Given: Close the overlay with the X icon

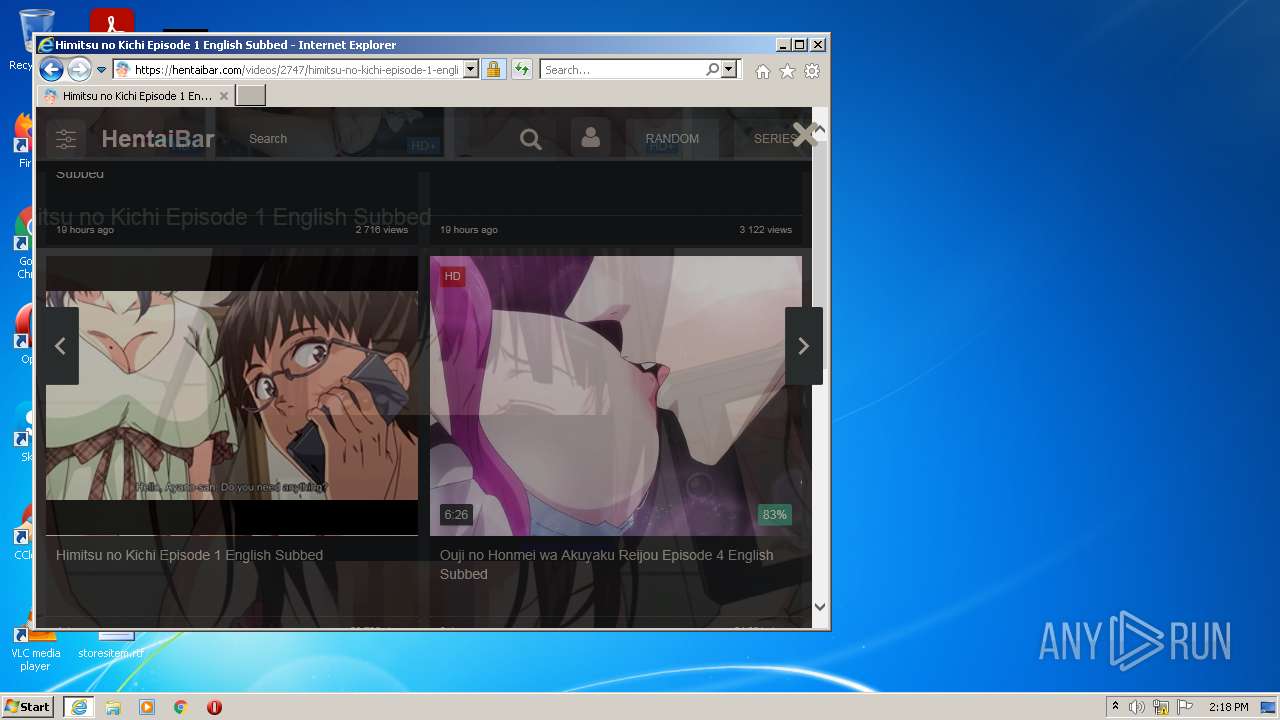Looking at the screenshot, I should tap(805, 134).
